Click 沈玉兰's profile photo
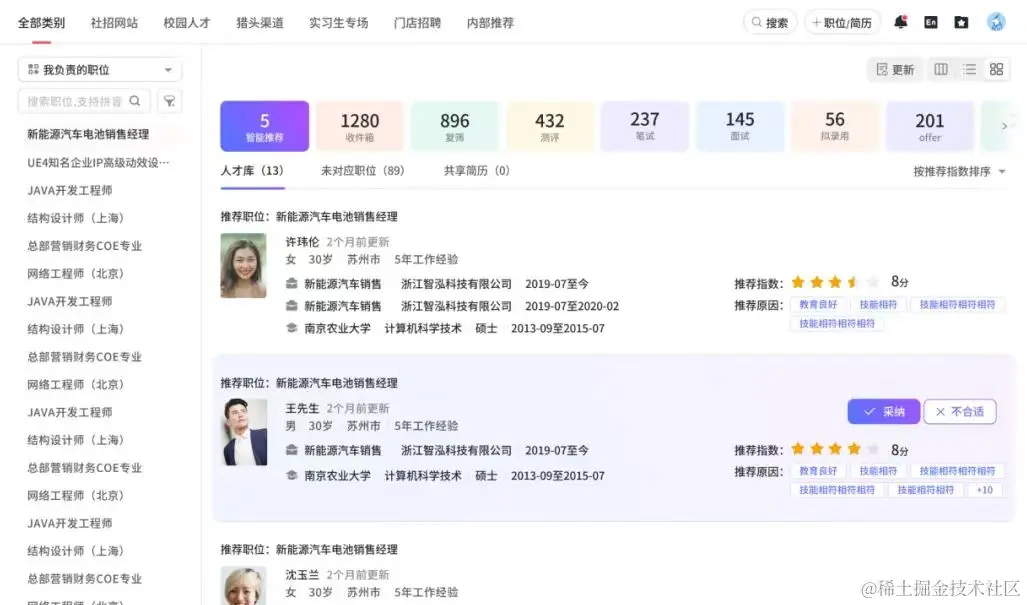The width and height of the screenshot is (1027, 605). [x=244, y=585]
